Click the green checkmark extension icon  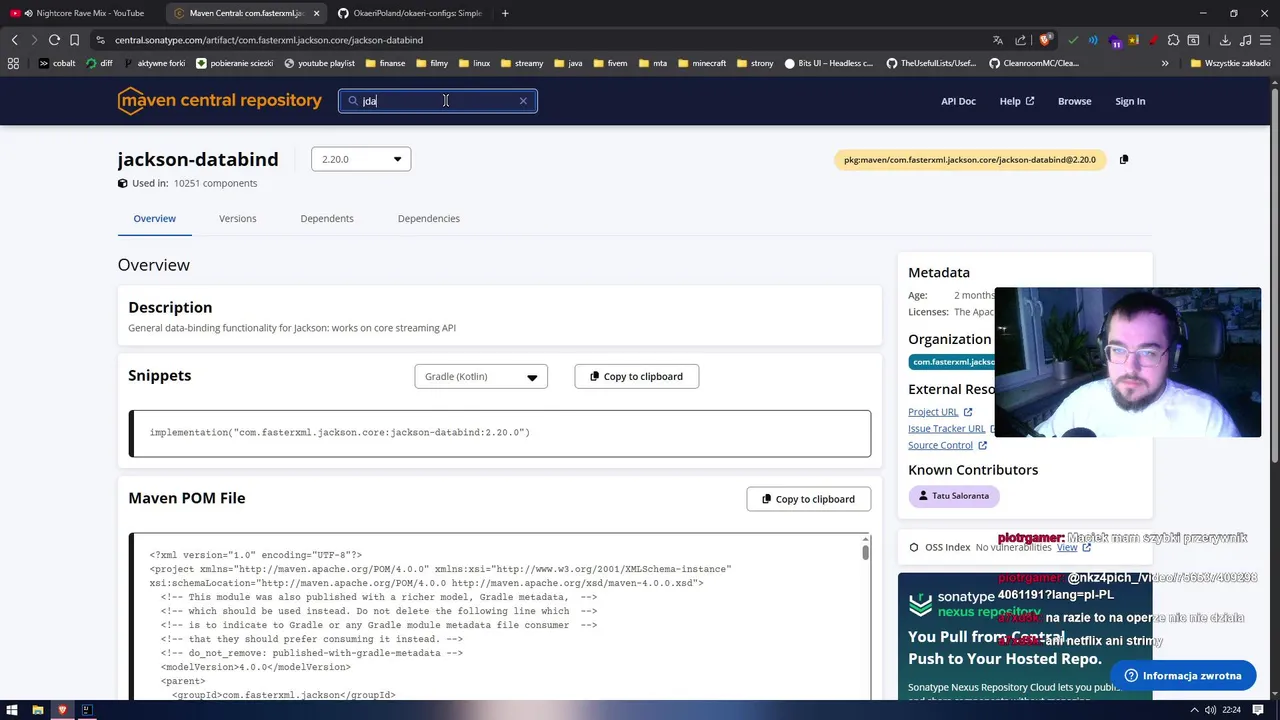pos(1073,40)
